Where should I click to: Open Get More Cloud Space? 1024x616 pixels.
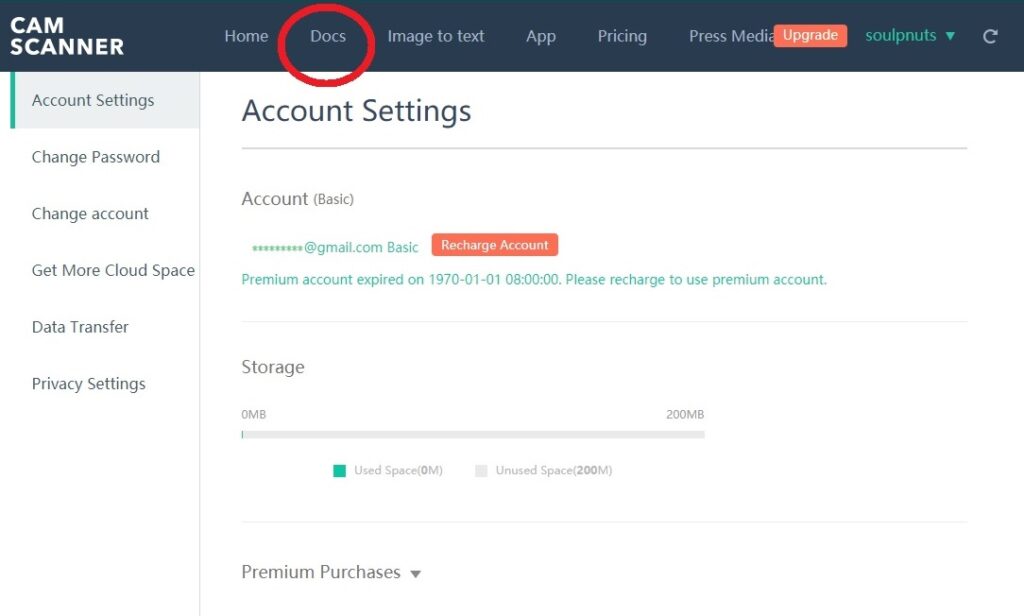click(113, 270)
